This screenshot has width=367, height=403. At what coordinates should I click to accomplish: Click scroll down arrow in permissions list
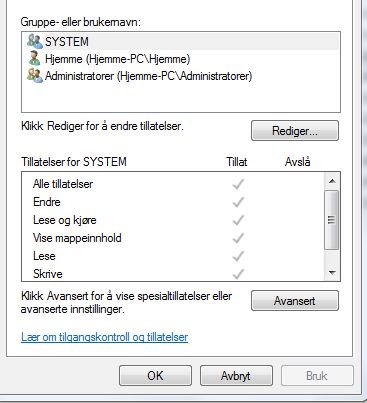[332, 273]
